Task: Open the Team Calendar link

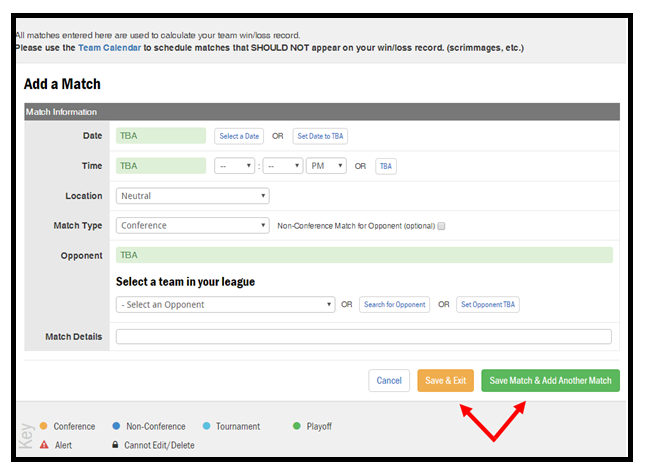Action: (108, 47)
